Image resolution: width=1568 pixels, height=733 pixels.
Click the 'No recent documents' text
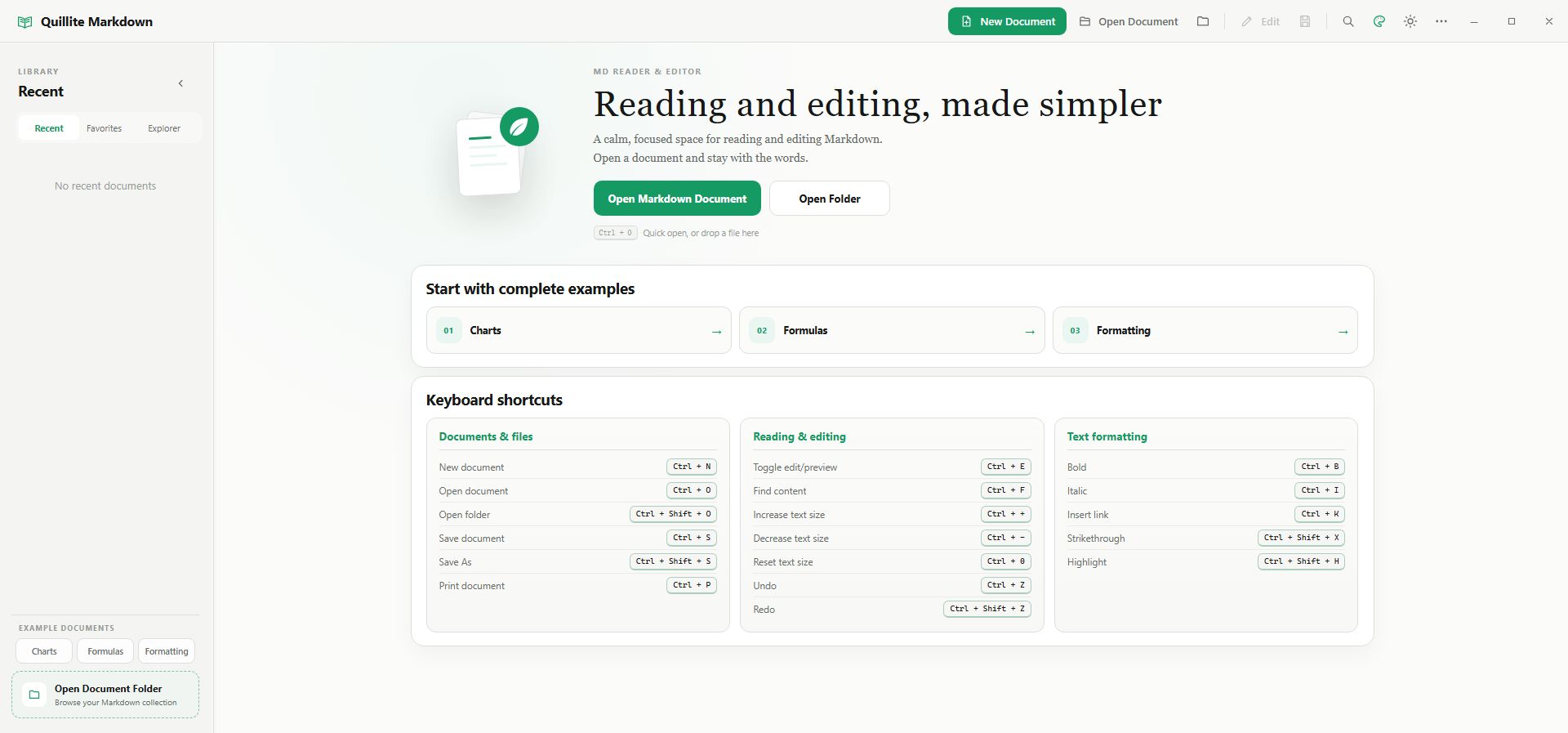click(105, 186)
